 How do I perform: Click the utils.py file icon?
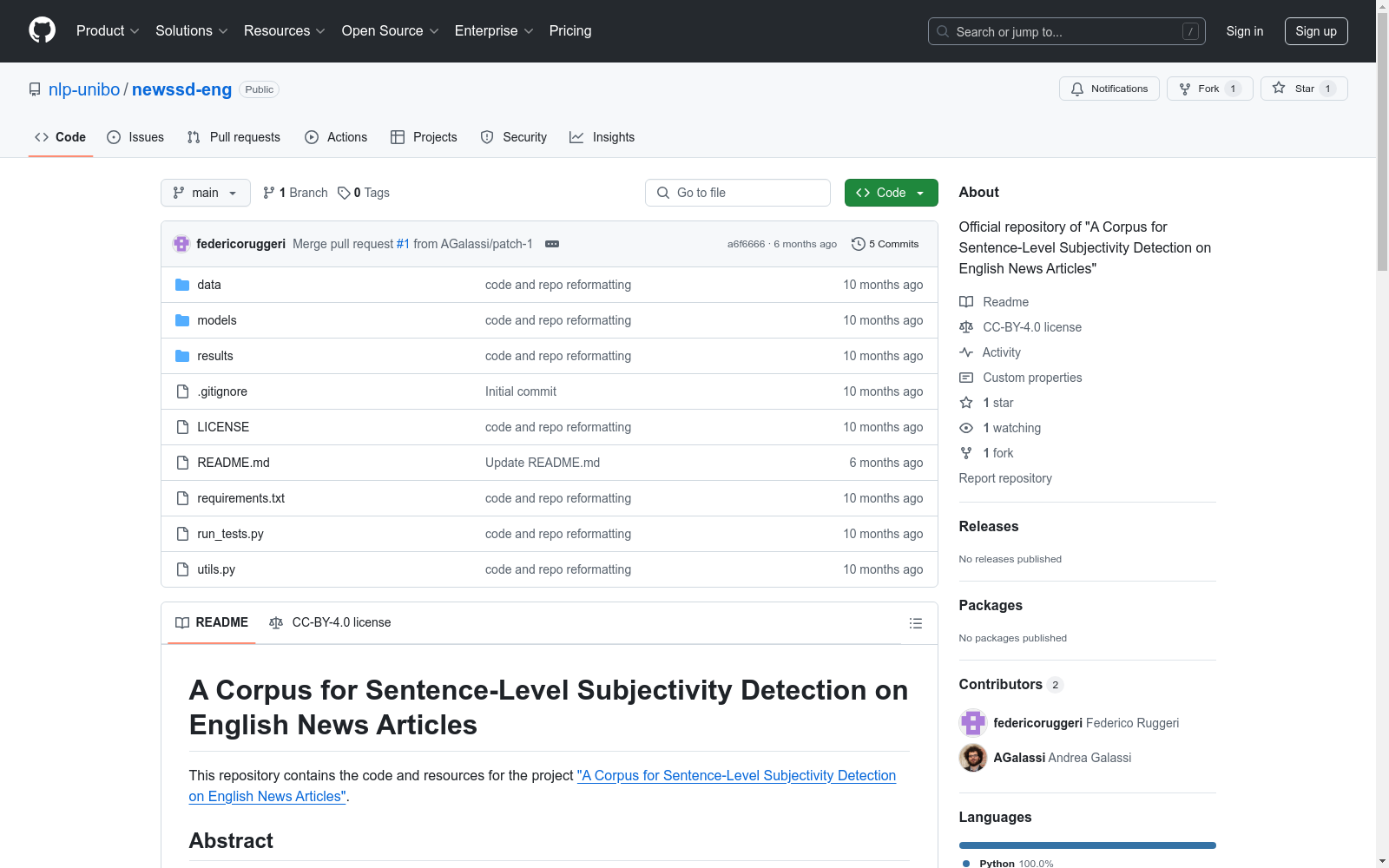[x=182, y=569]
